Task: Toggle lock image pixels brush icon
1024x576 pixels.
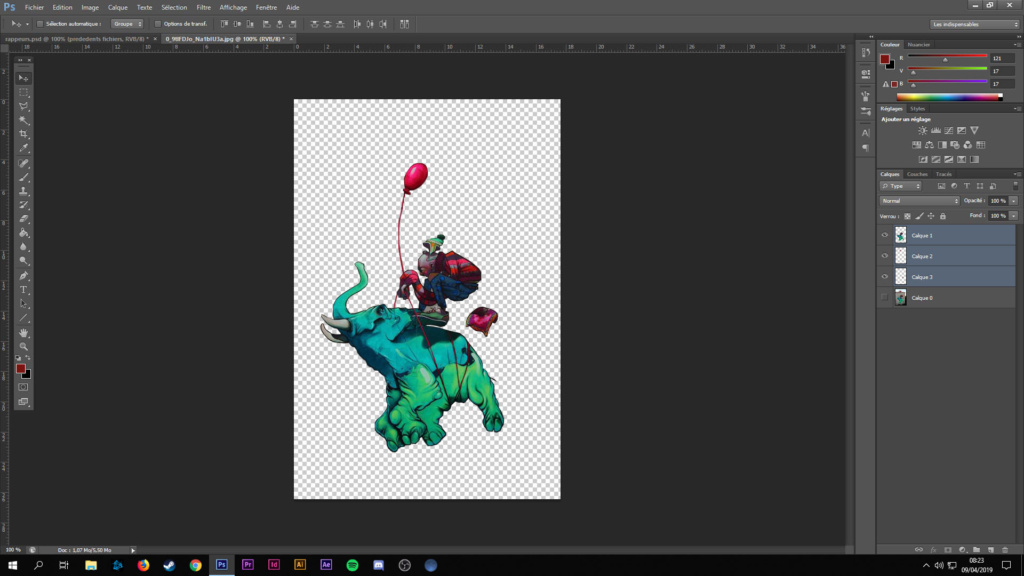Action: click(920, 216)
